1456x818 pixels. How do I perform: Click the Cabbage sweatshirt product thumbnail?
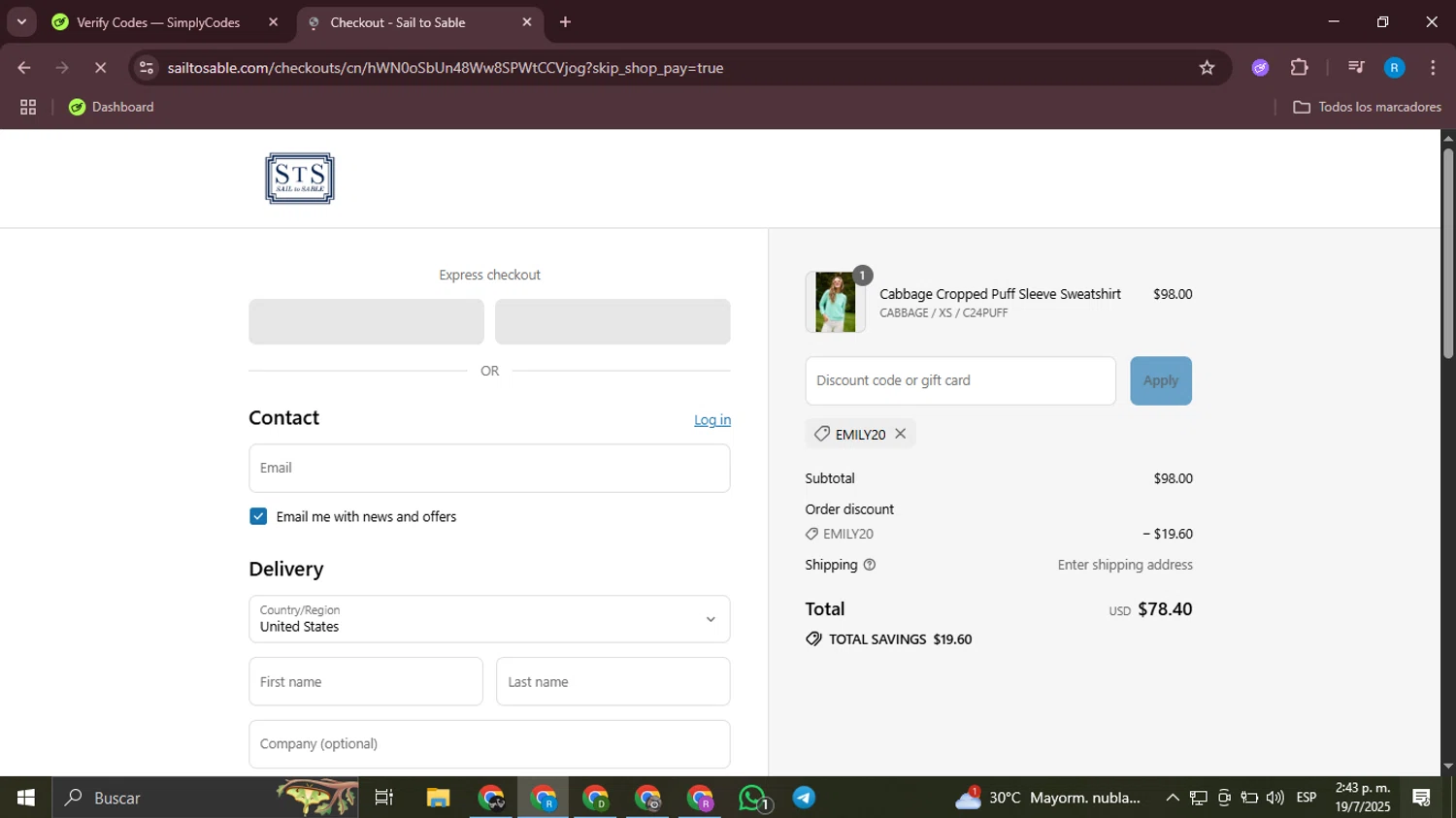835,302
